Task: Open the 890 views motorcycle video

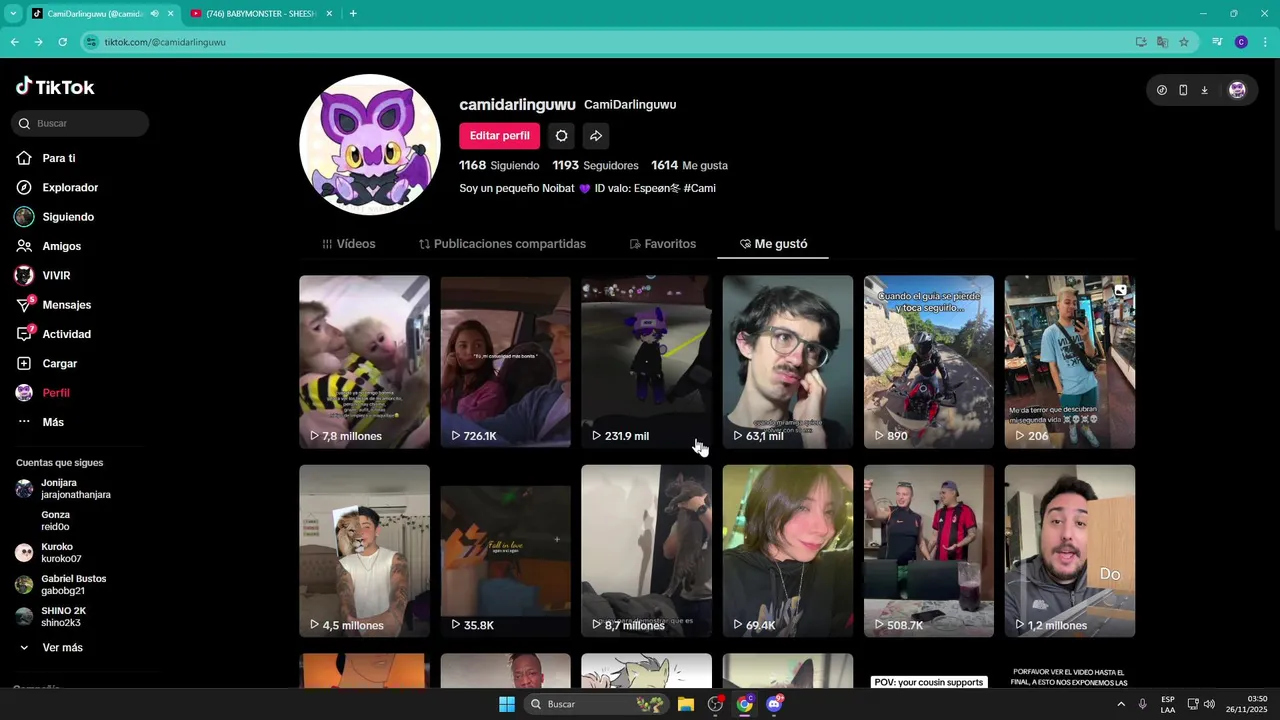Action: coord(928,362)
